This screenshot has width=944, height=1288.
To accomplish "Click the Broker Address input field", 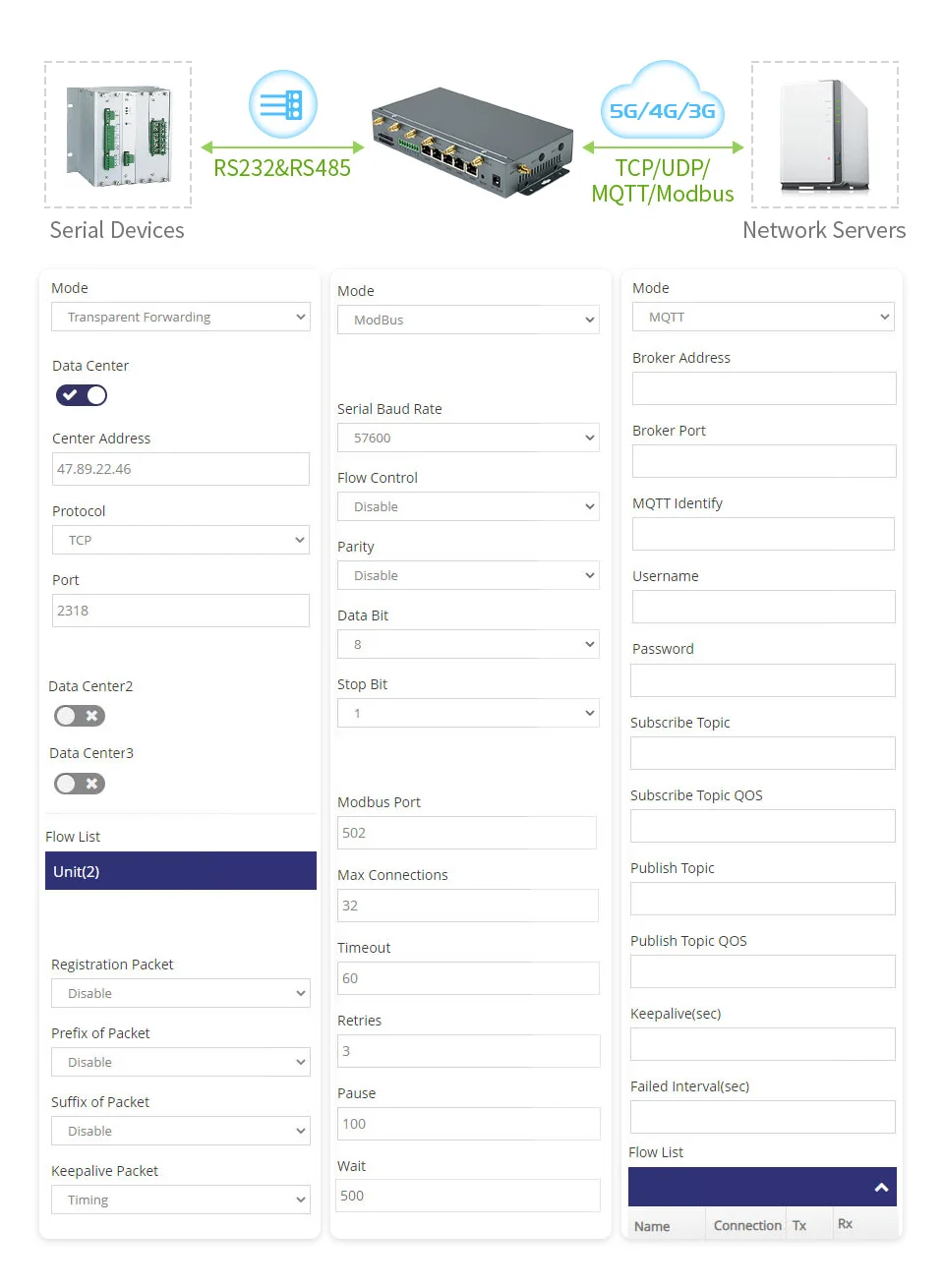I will tap(764, 388).
